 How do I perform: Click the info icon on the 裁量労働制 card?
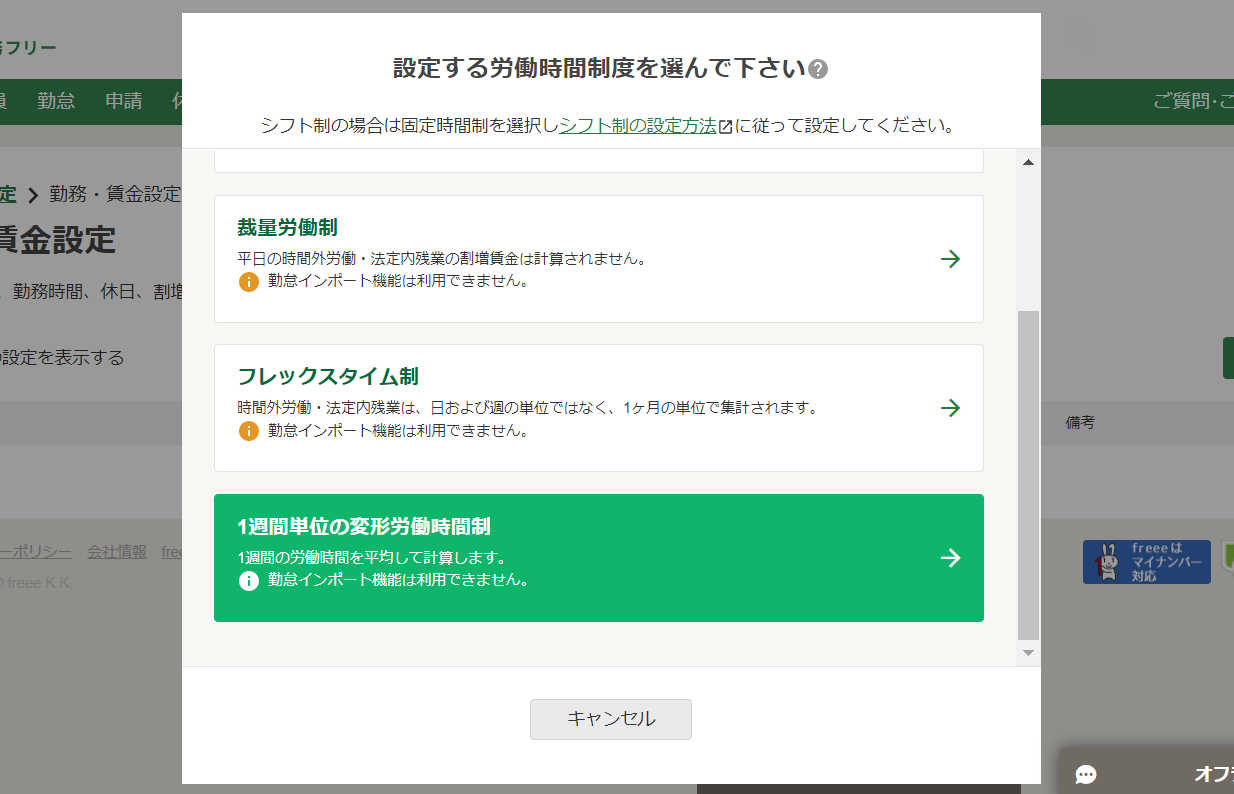pos(249,281)
